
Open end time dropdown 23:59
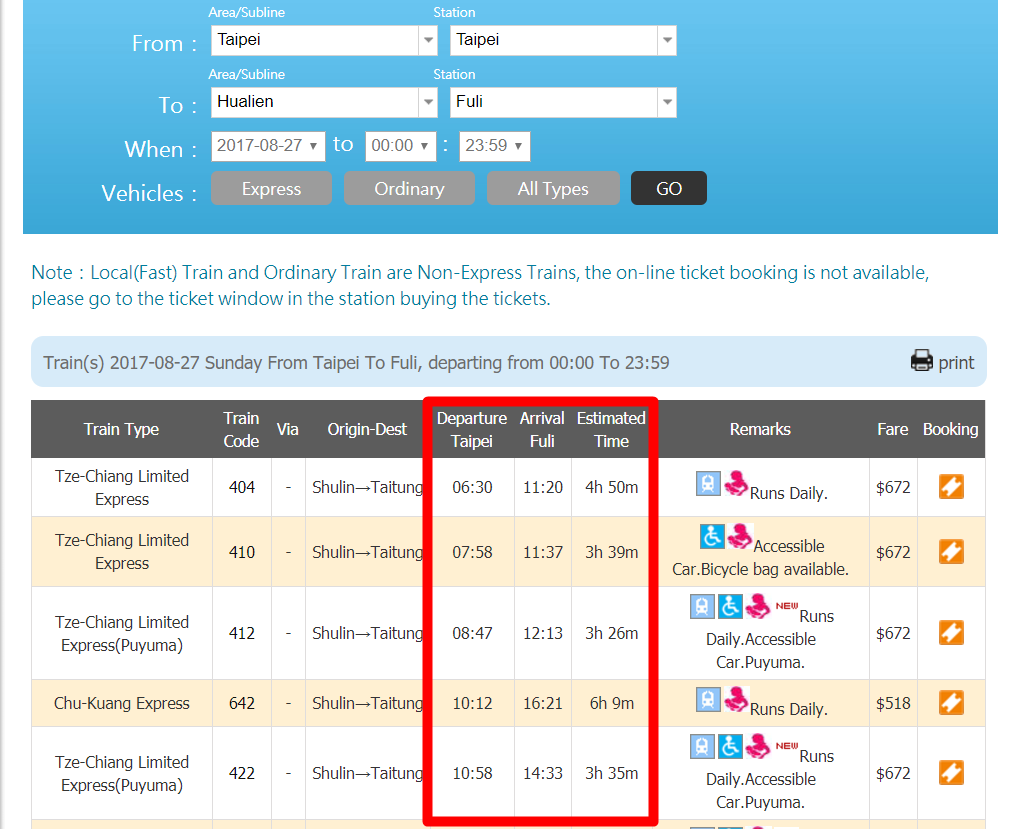[x=494, y=146]
